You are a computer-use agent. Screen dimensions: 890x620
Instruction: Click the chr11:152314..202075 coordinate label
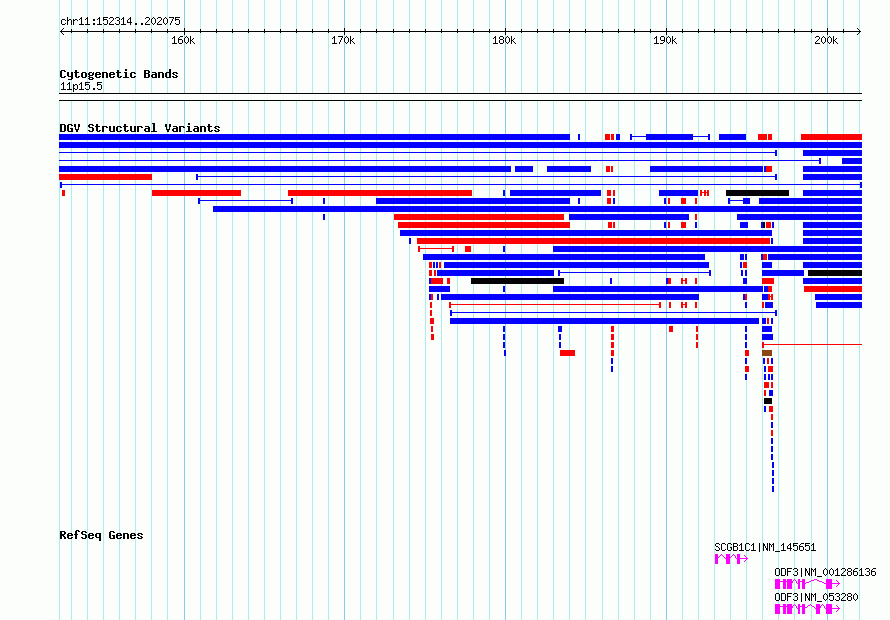point(120,21)
